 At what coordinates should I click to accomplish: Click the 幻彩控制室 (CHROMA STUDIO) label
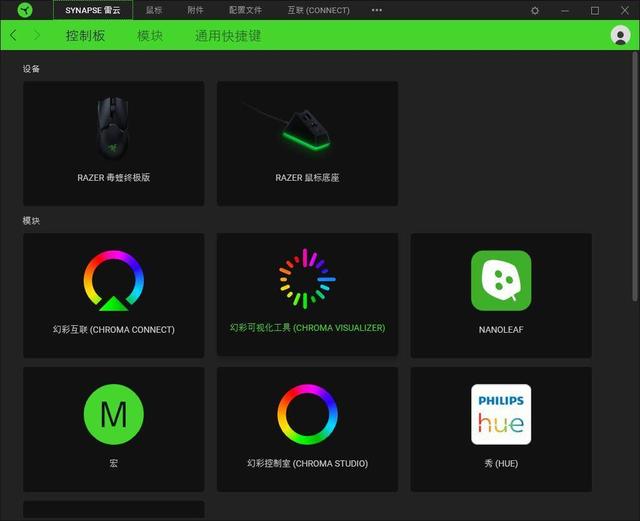click(307, 463)
